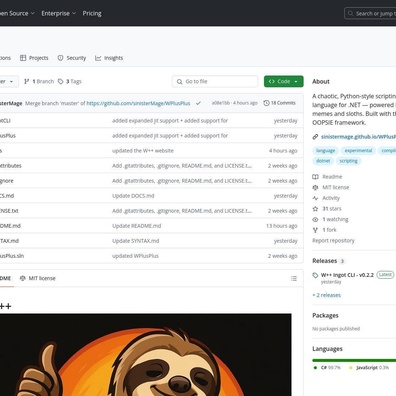Screen dimensions: 396x396
Task: Open W++ Ingot CLI v0.2.2 release
Action: pyautogui.click(x=347, y=275)
